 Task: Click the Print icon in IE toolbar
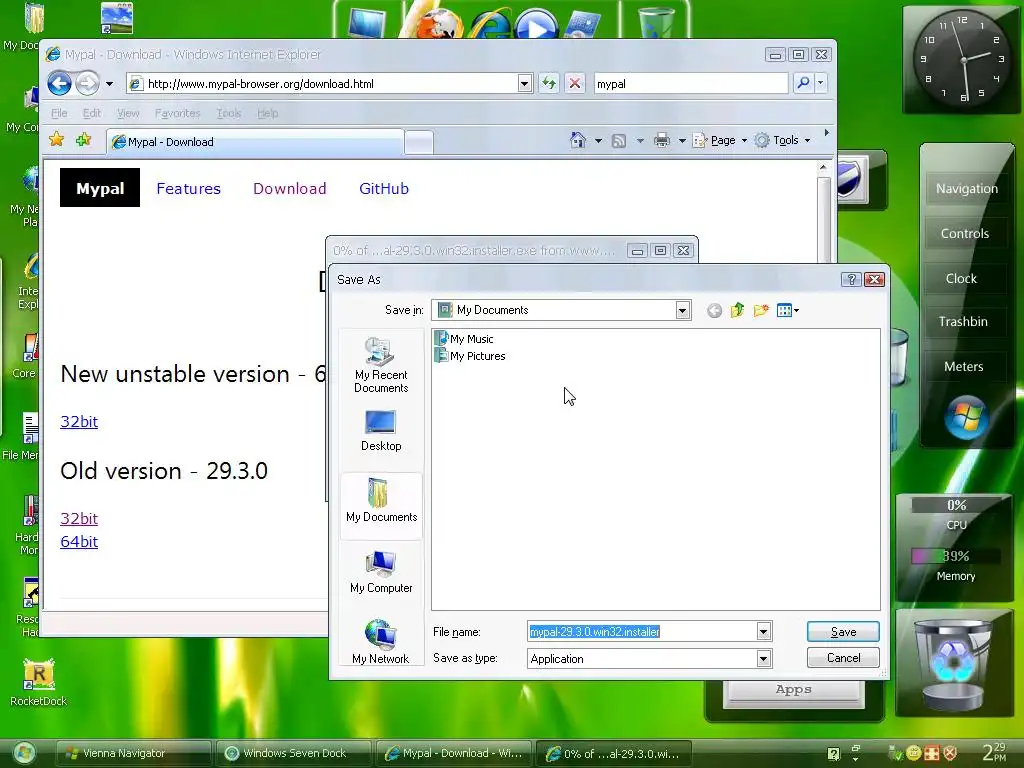point(662,140)
